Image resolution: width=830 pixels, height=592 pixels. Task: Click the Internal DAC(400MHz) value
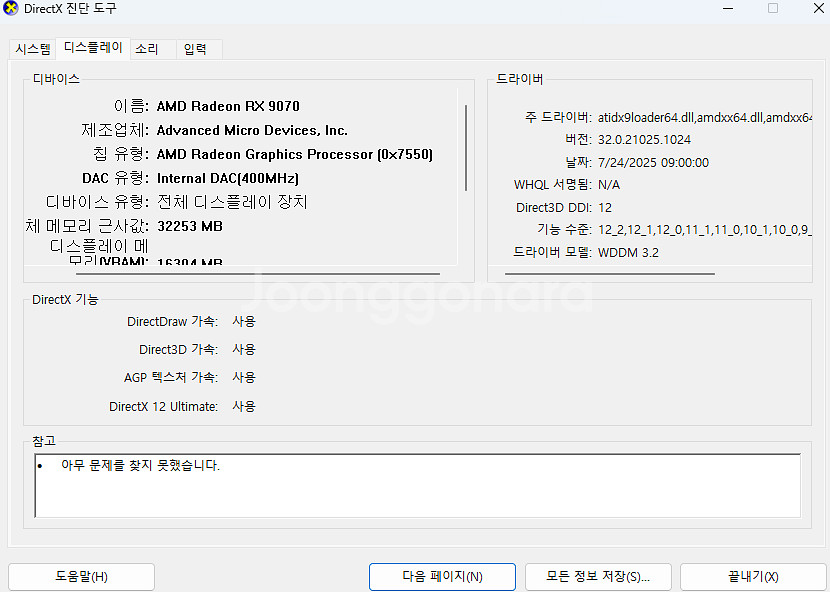228,178
